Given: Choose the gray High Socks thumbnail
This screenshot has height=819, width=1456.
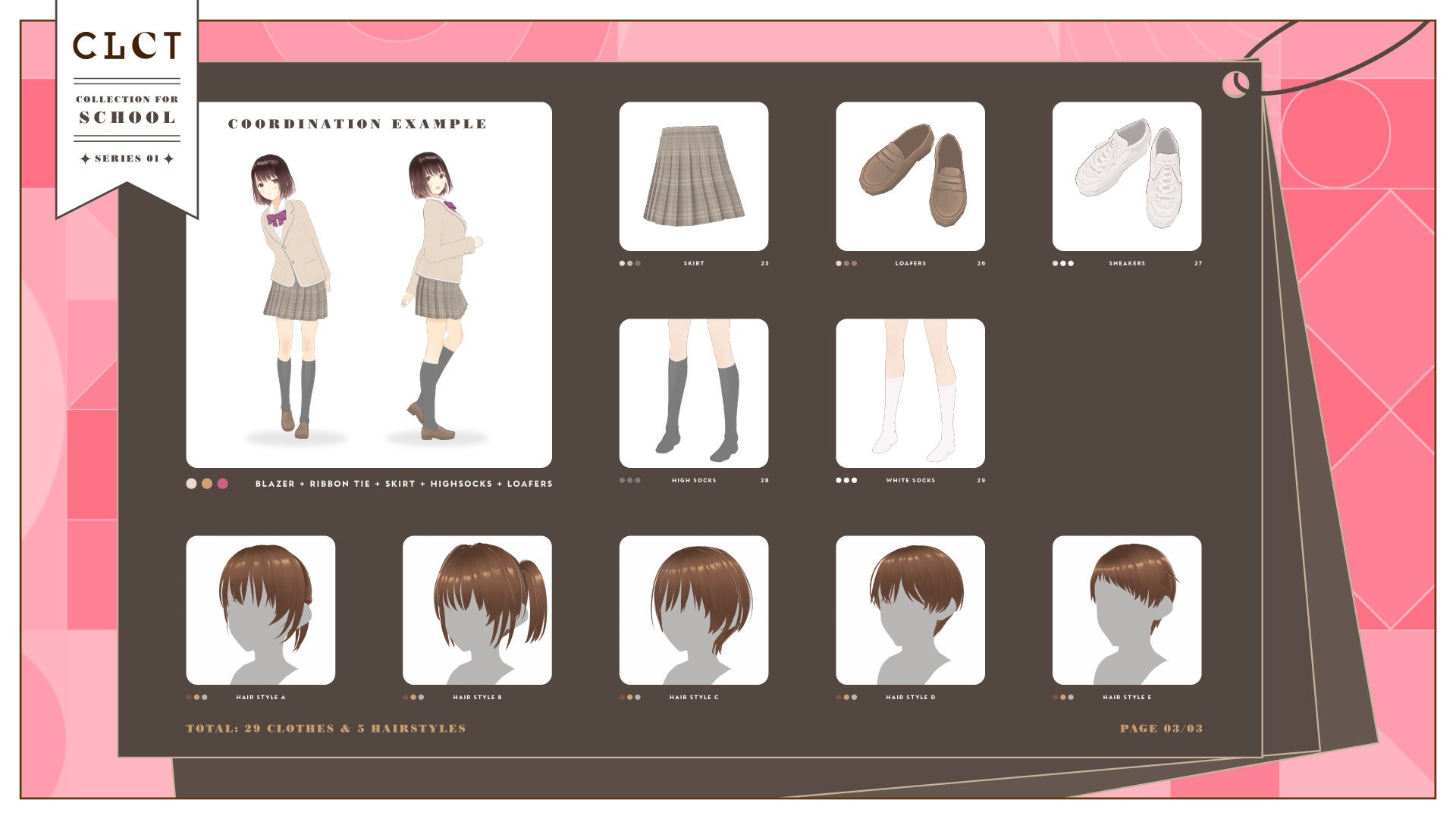Looking at the screenshot, I should point(693,393).
